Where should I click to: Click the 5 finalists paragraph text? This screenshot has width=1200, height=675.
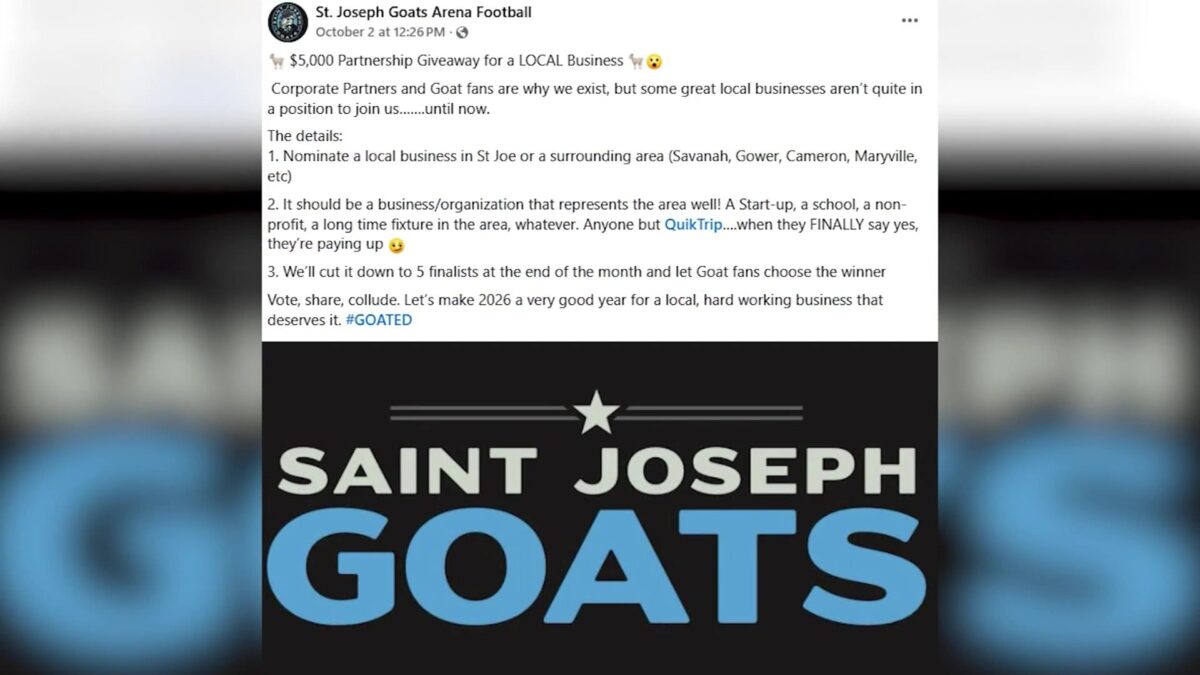[577, 272]
